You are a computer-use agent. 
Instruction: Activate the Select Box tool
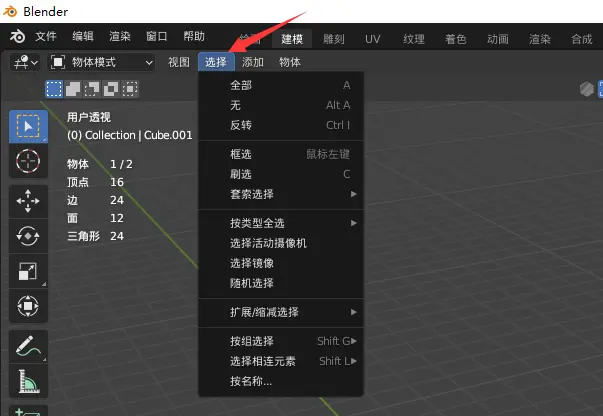(28, 126)
